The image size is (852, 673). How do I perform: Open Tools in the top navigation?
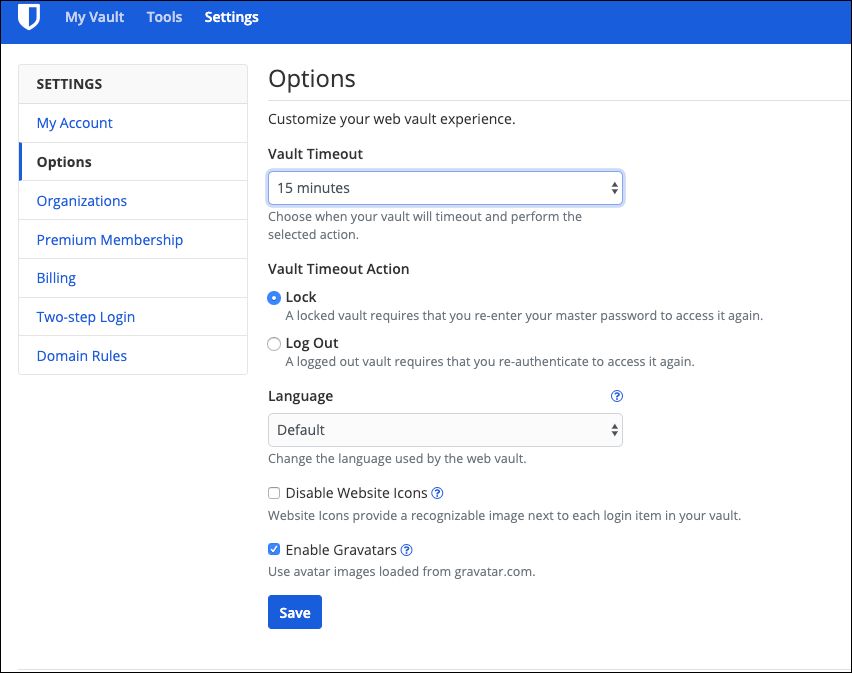pyautogui.click(x=164, y=17)
